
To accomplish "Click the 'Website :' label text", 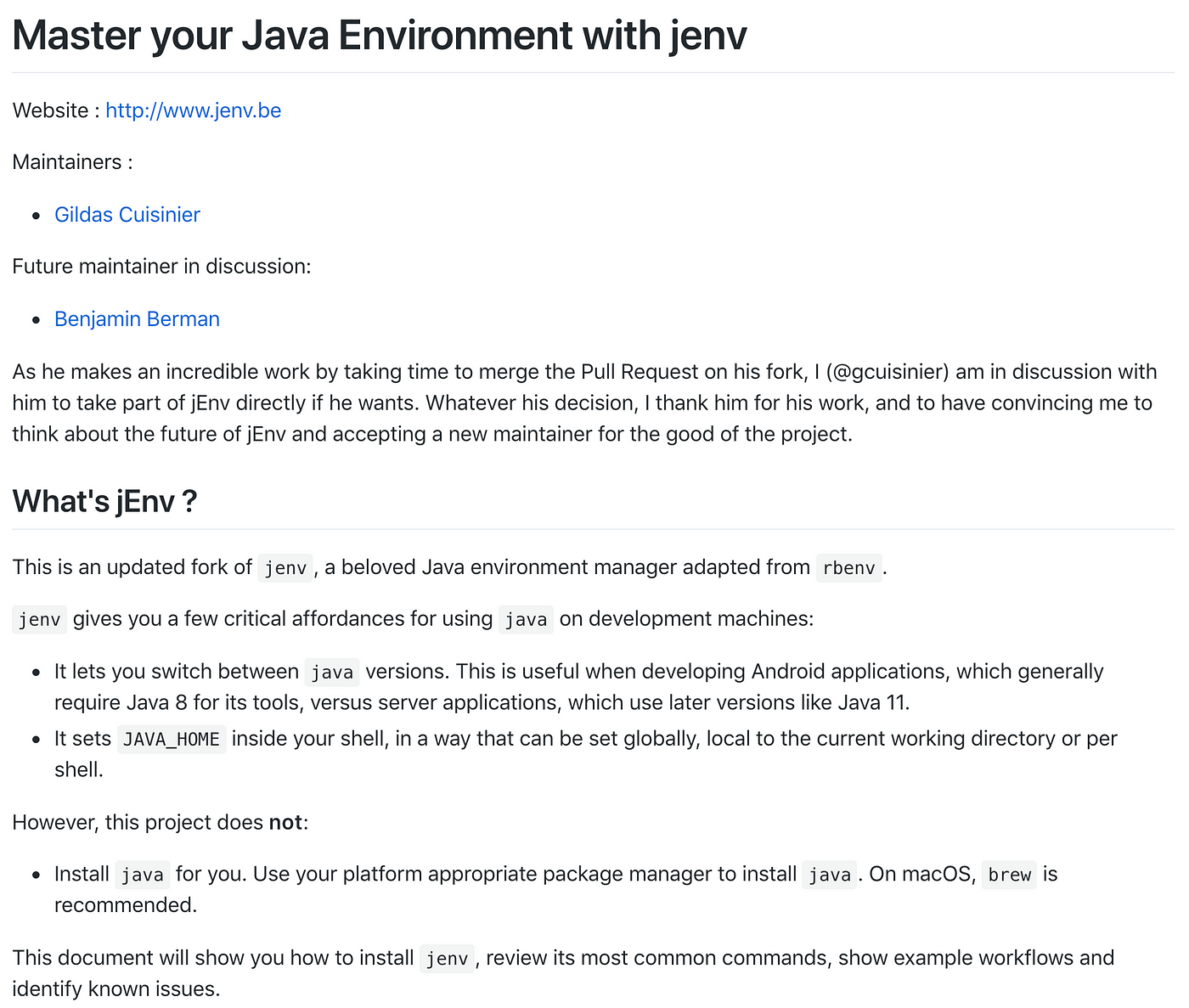I will (x=56, y=110).
